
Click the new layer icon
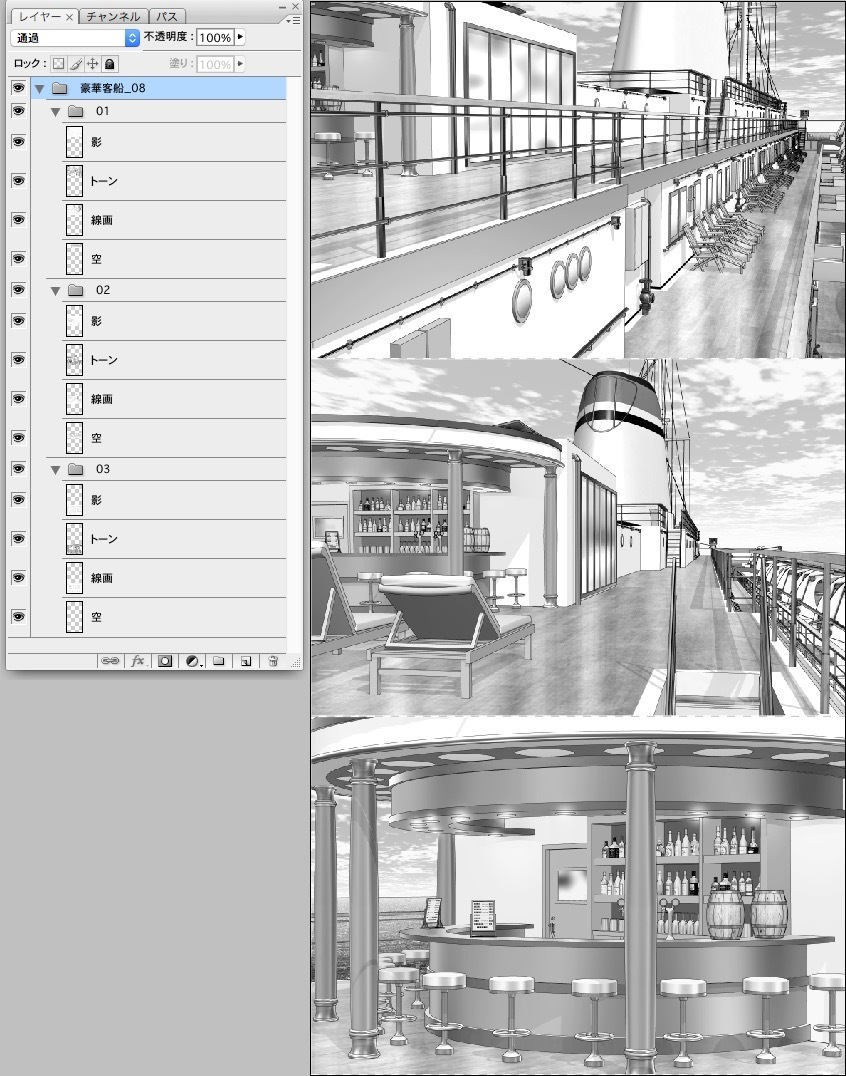246,662
